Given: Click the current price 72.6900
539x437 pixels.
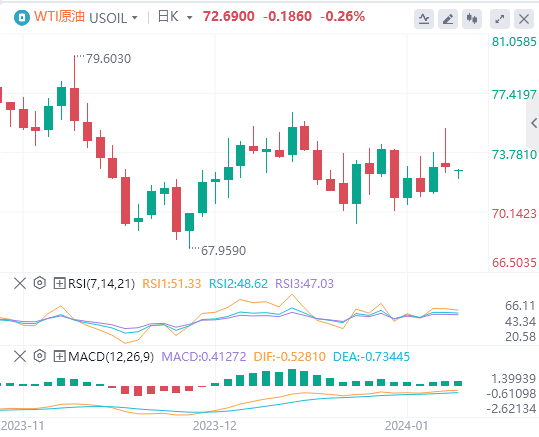Looking at the screenshot, I should [x=229, y=17].
